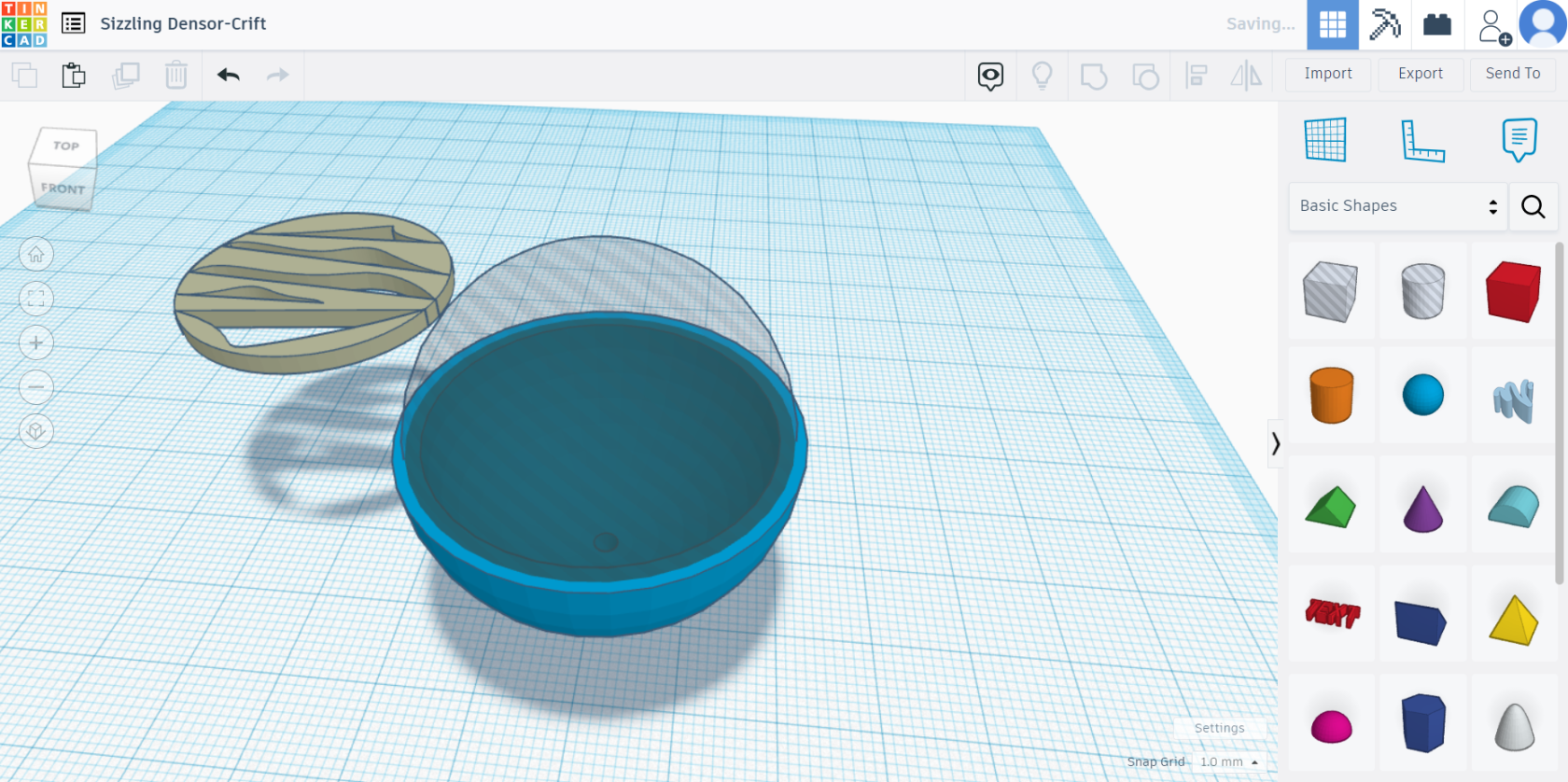This screenshot has width=1568, height=782.
Task: Pick the red Box shape
Action: tap(1514, 291)
